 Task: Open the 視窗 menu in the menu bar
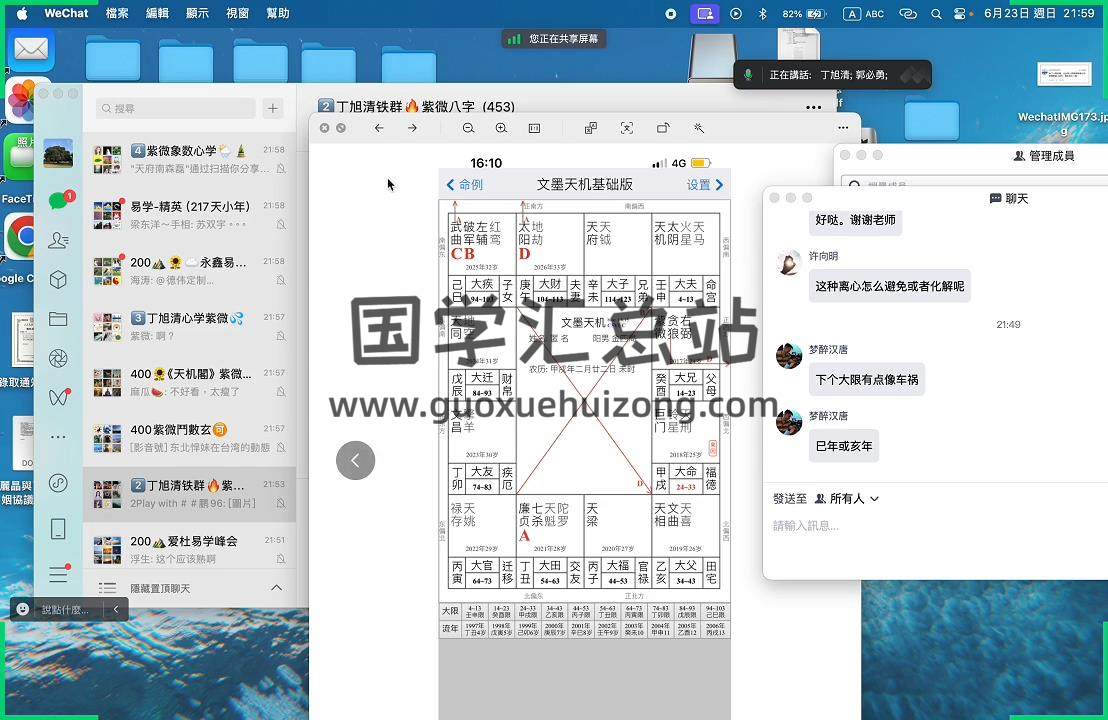point(237,14)
